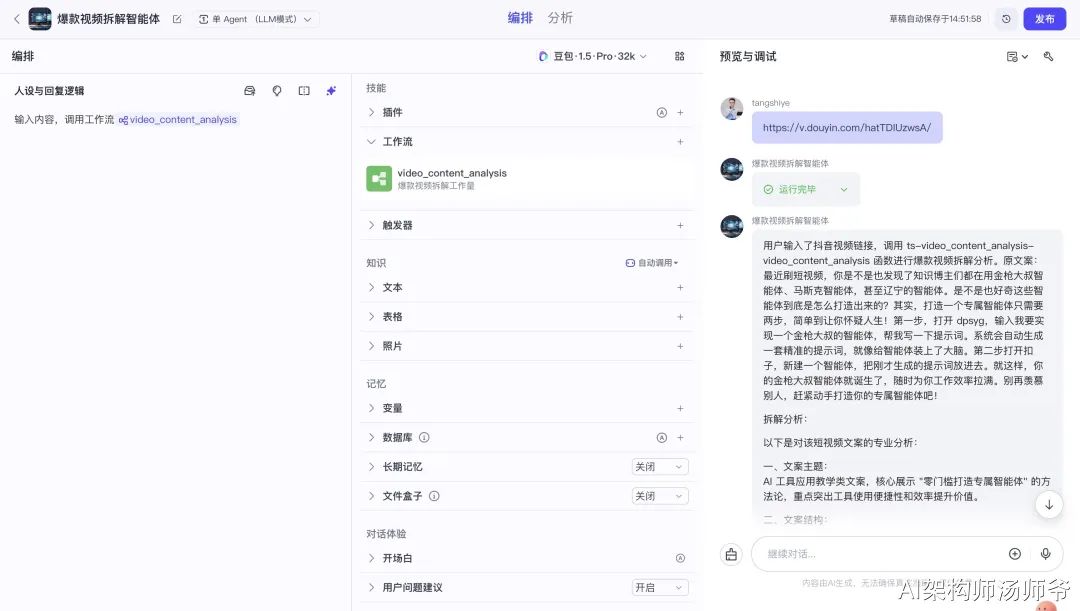
Task: Collapse the 工作流 section
Action: pos(371,142)
